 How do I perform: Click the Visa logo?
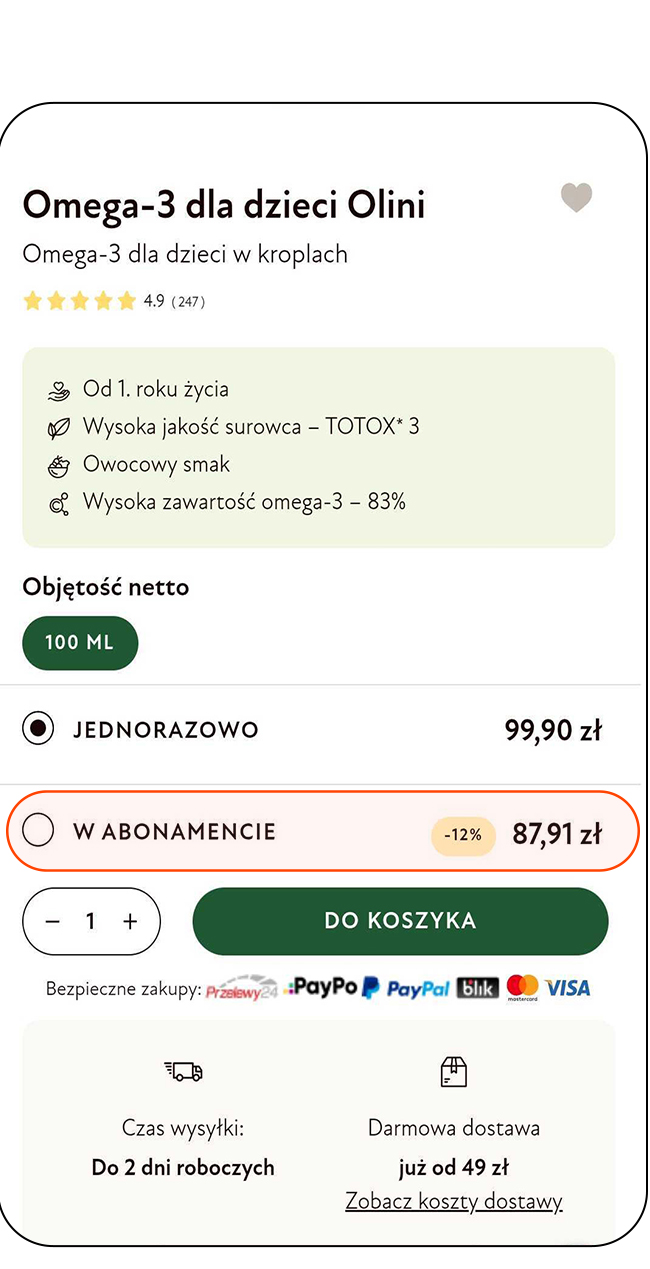568,988
